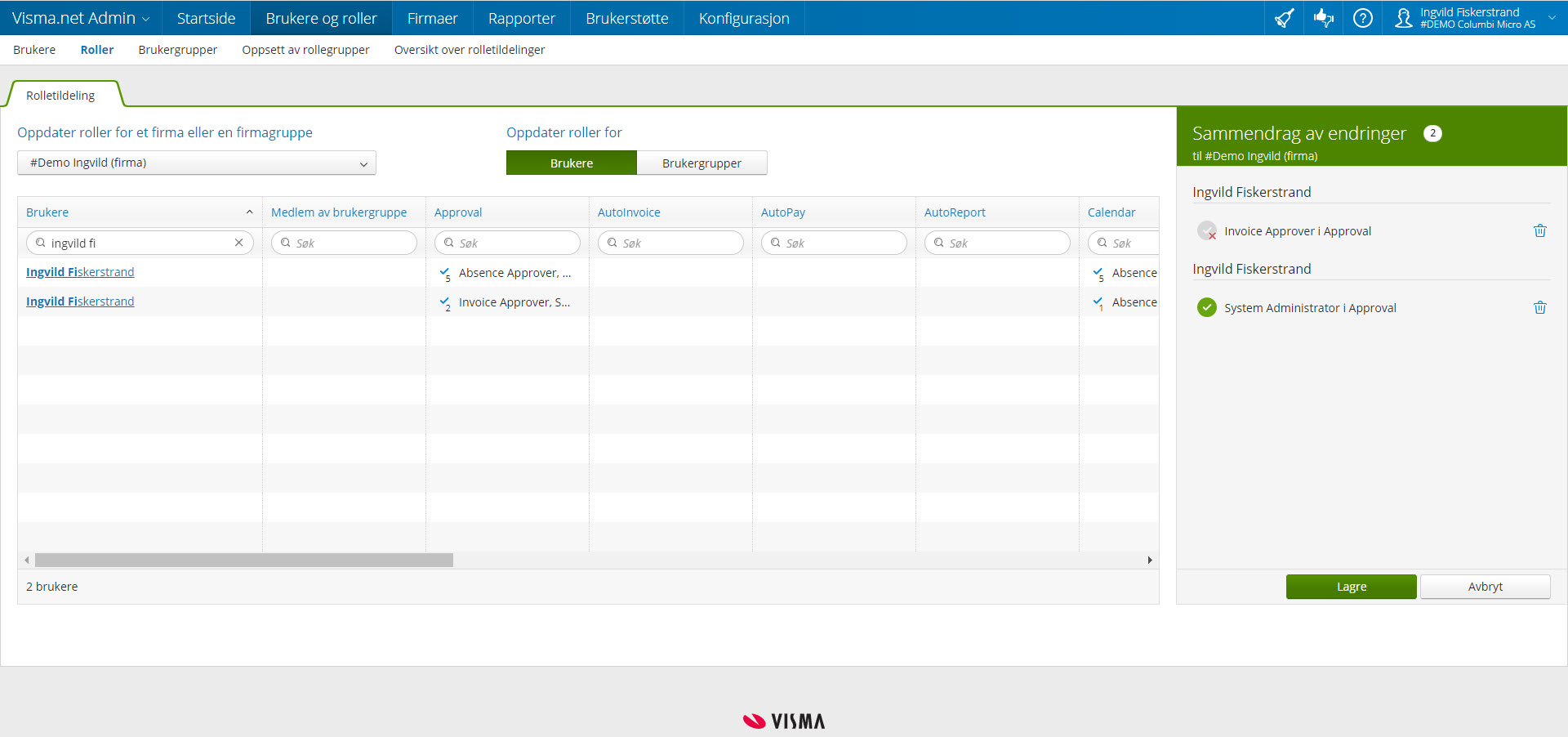Click scroll-right arrow of table scrollbar
This screenshot has height=737, width=1568.
(x=1150, y=561)
